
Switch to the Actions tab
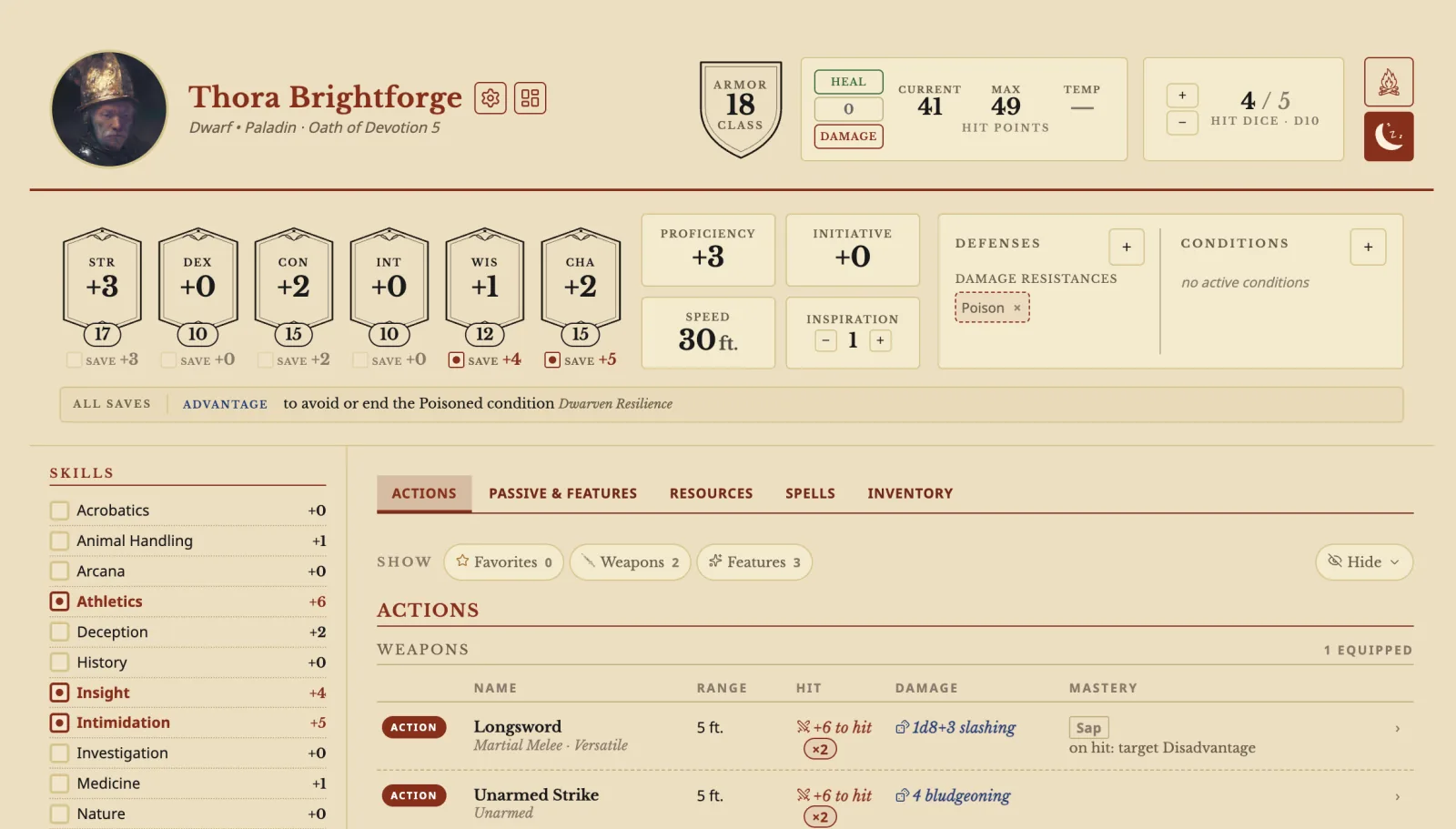point(424,493)
